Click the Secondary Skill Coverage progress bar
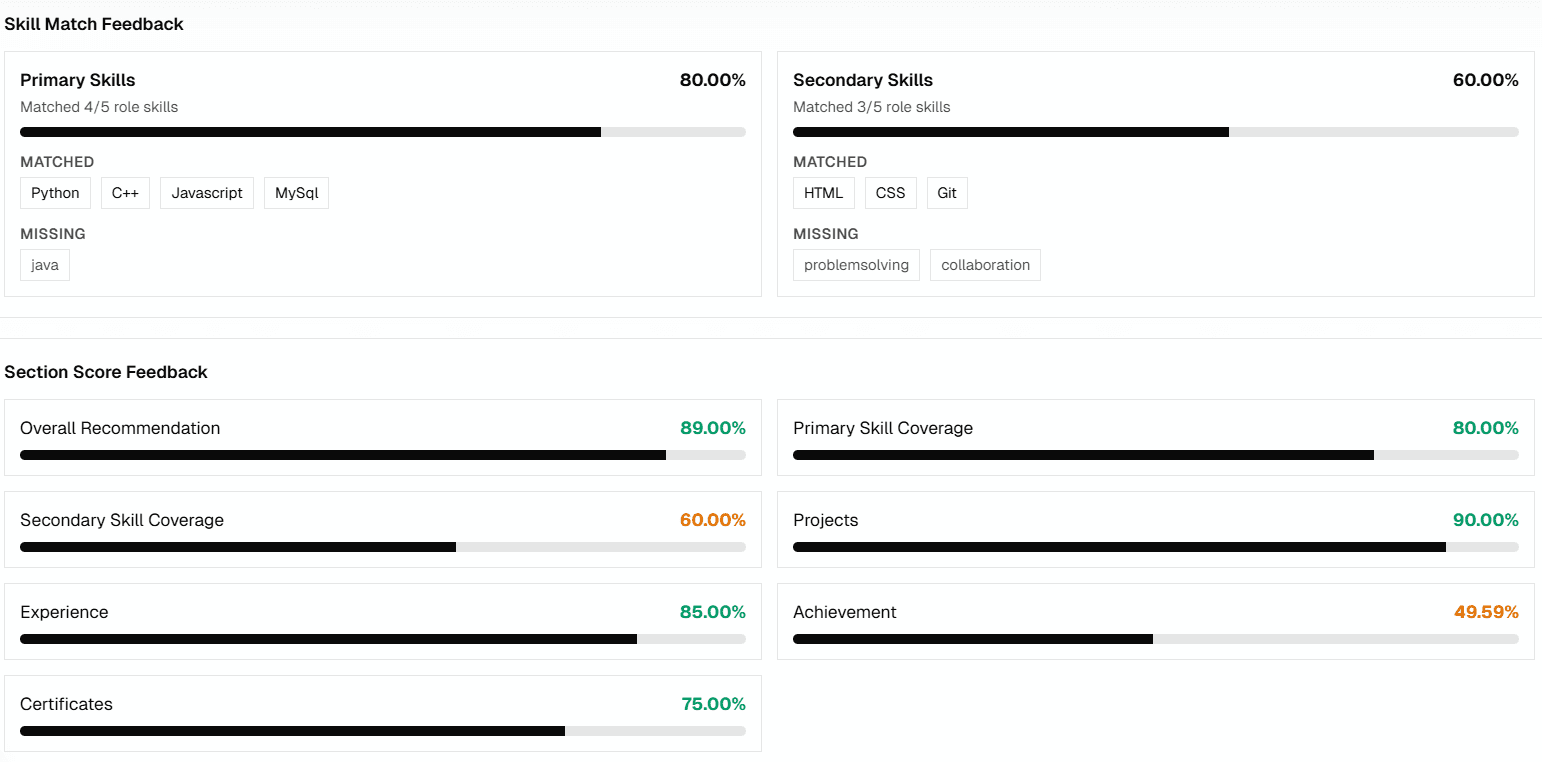 click(383, 547)
